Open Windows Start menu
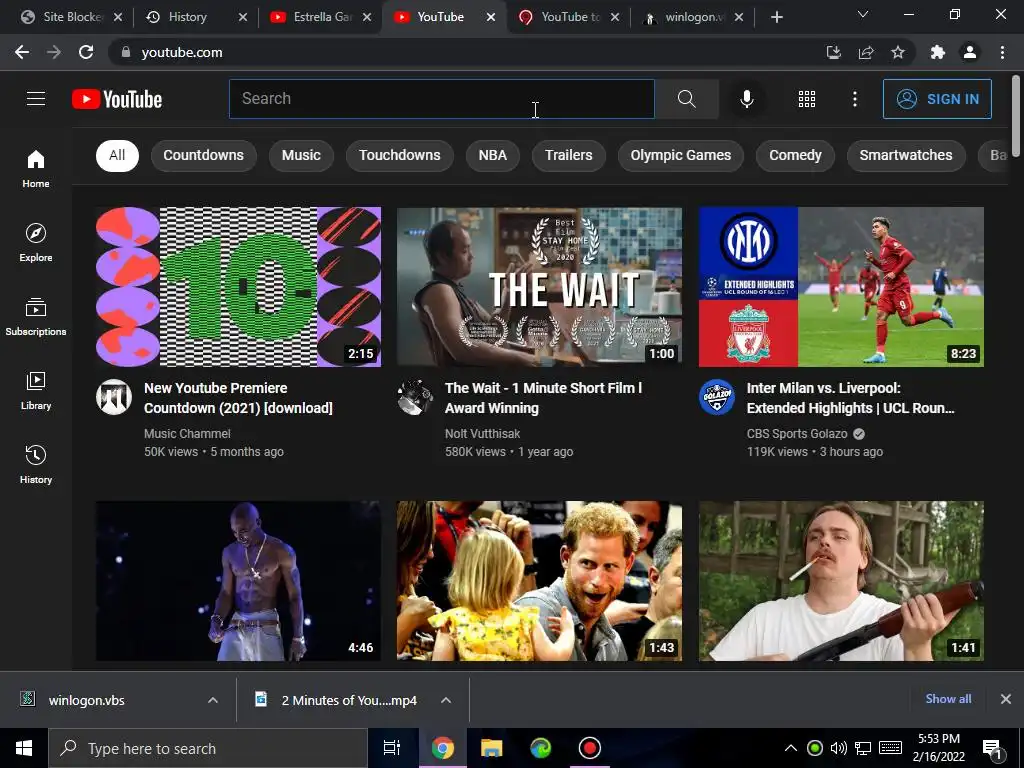 click(24, 748)
